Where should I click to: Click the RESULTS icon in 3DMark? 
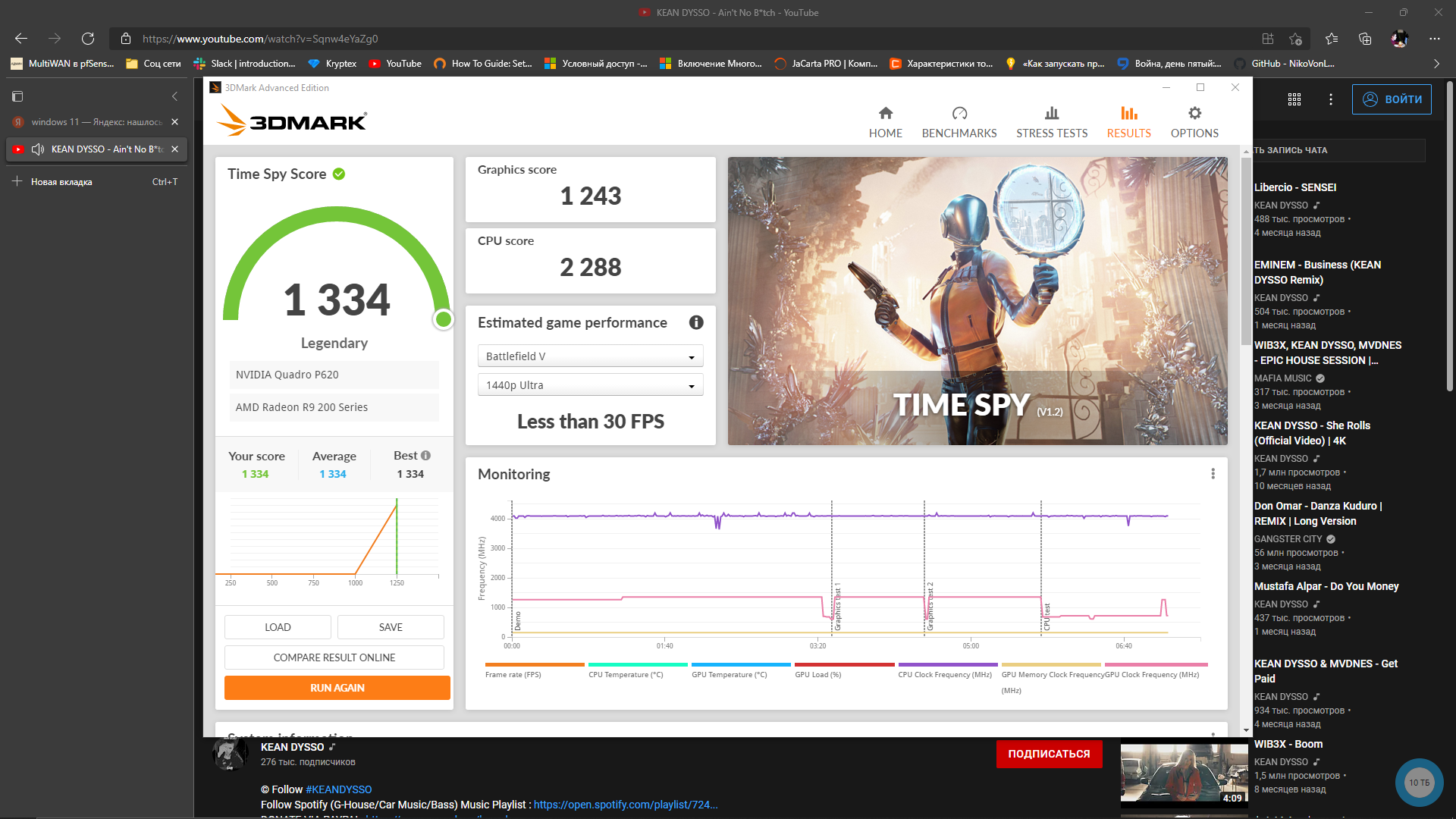tap(1127, 113)
